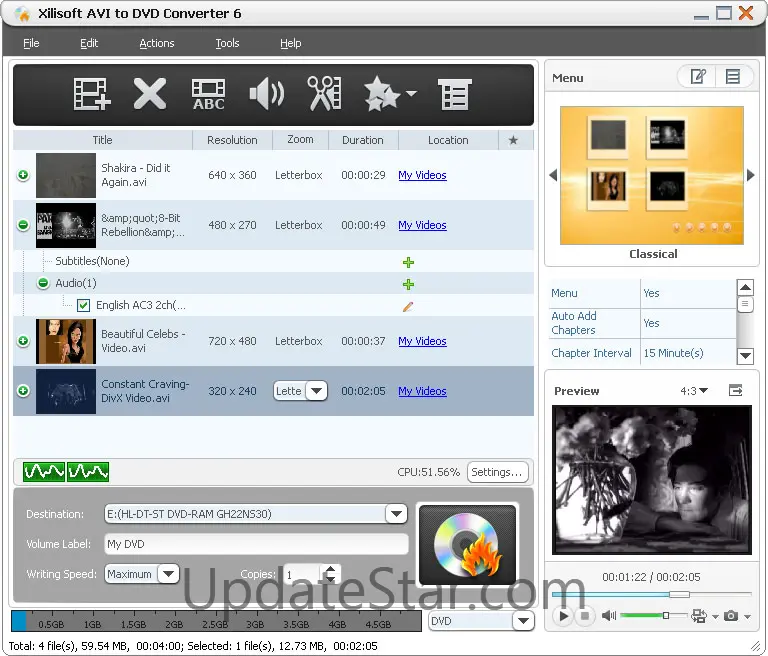Open Zoom dropdown for Constant Craving video

(316, 391)
